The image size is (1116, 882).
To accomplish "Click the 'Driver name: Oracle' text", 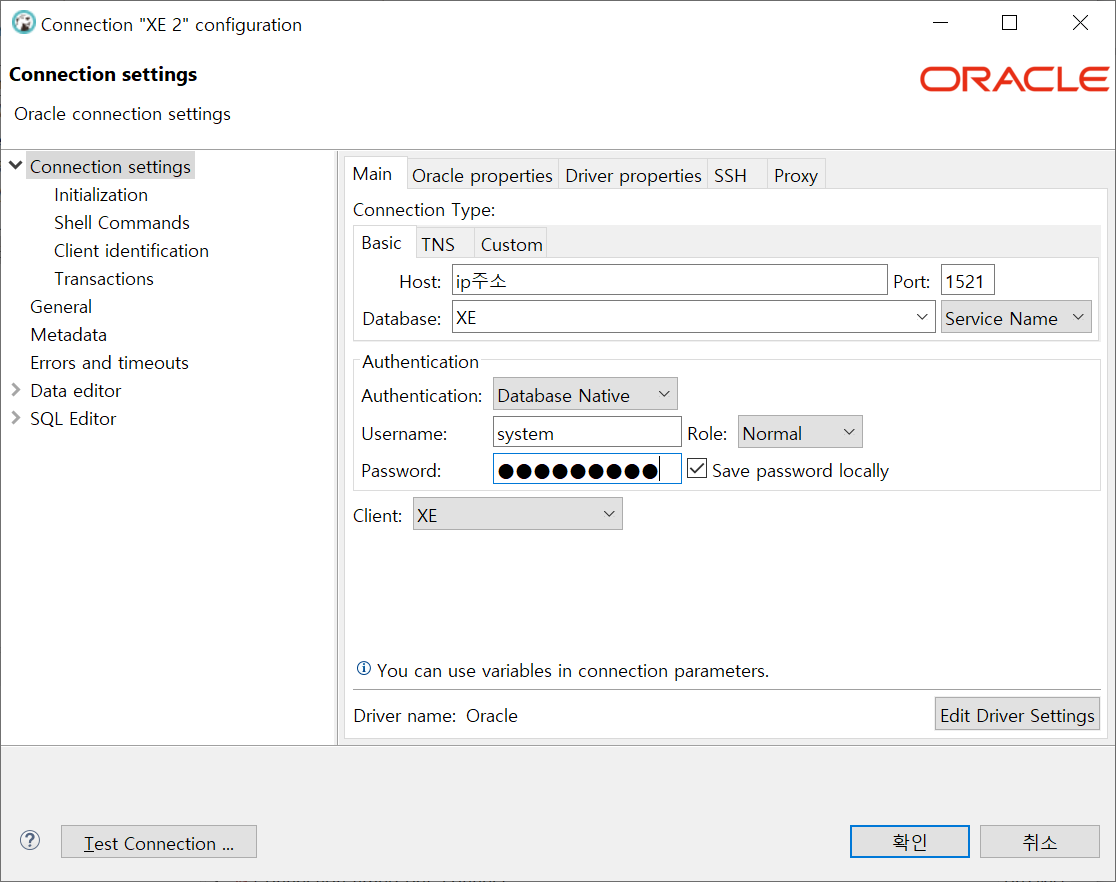I will pyautogui.click(x=436, y=715).
